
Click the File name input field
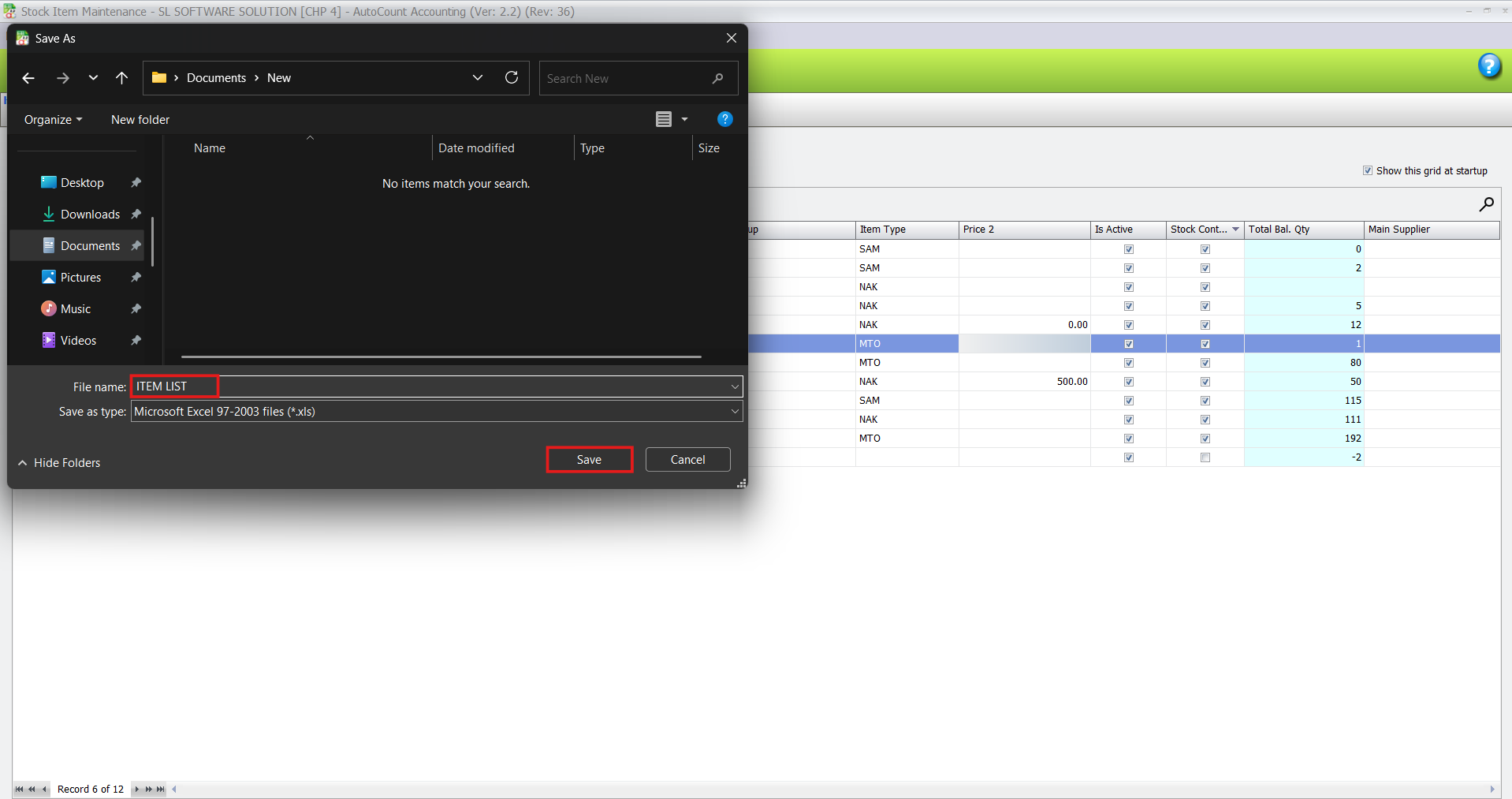click(434, 386)
